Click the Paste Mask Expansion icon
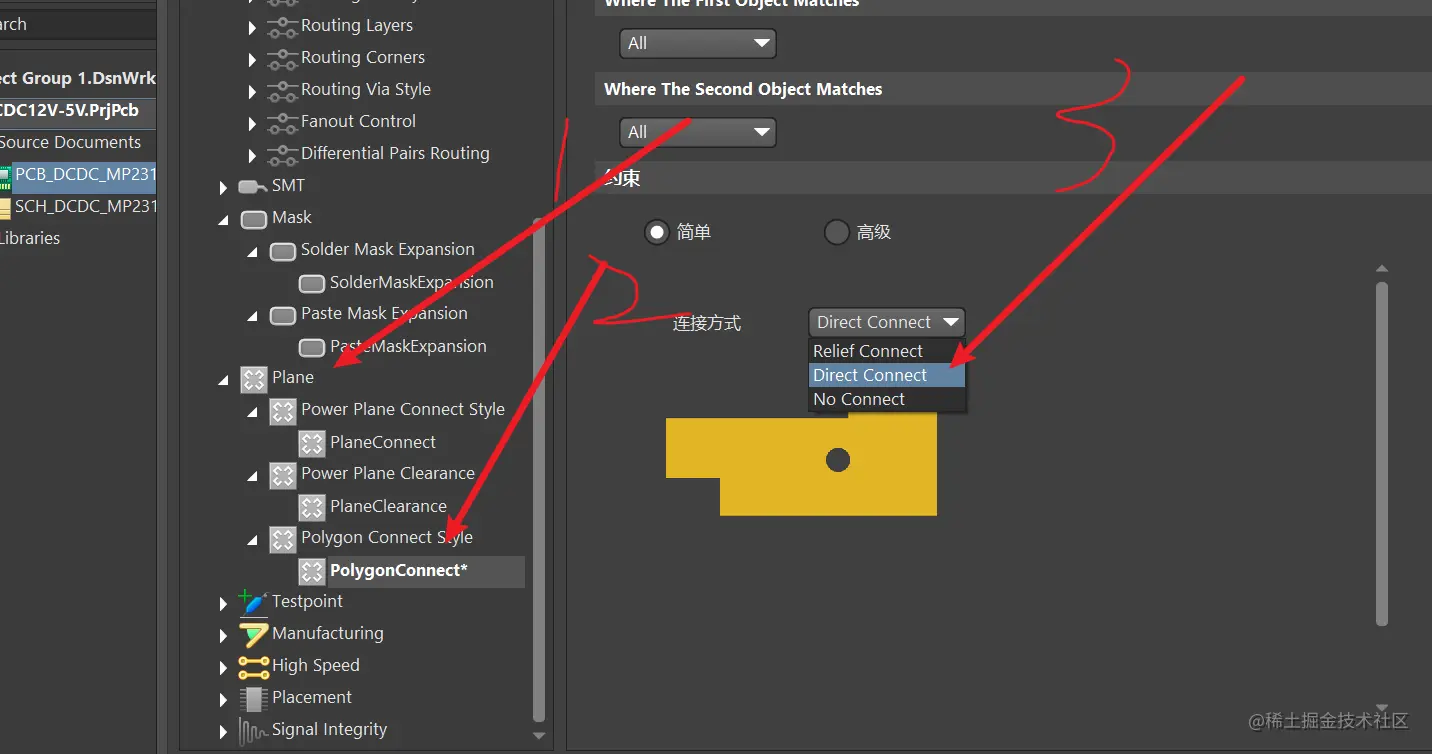This screenshot has width=1432, height=754. tap(283, 314)
